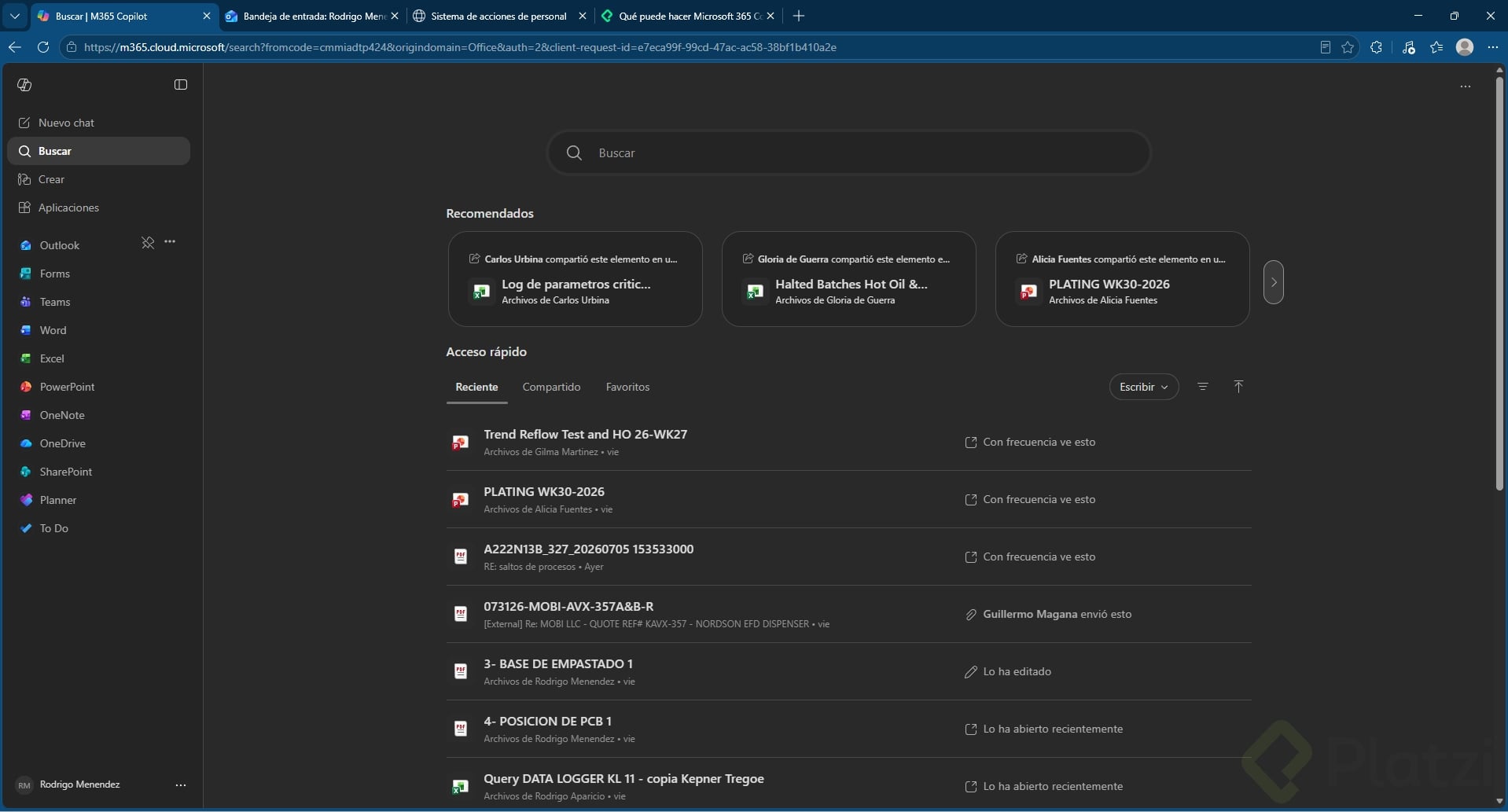Expand the Escribir dropdown
1508x812 pixels.
1144,387
